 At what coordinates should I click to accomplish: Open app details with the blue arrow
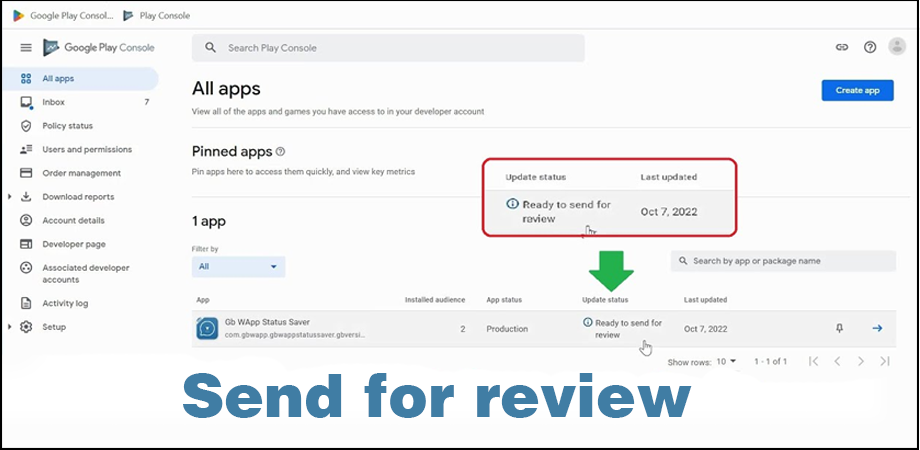click(x=877, y=328)
